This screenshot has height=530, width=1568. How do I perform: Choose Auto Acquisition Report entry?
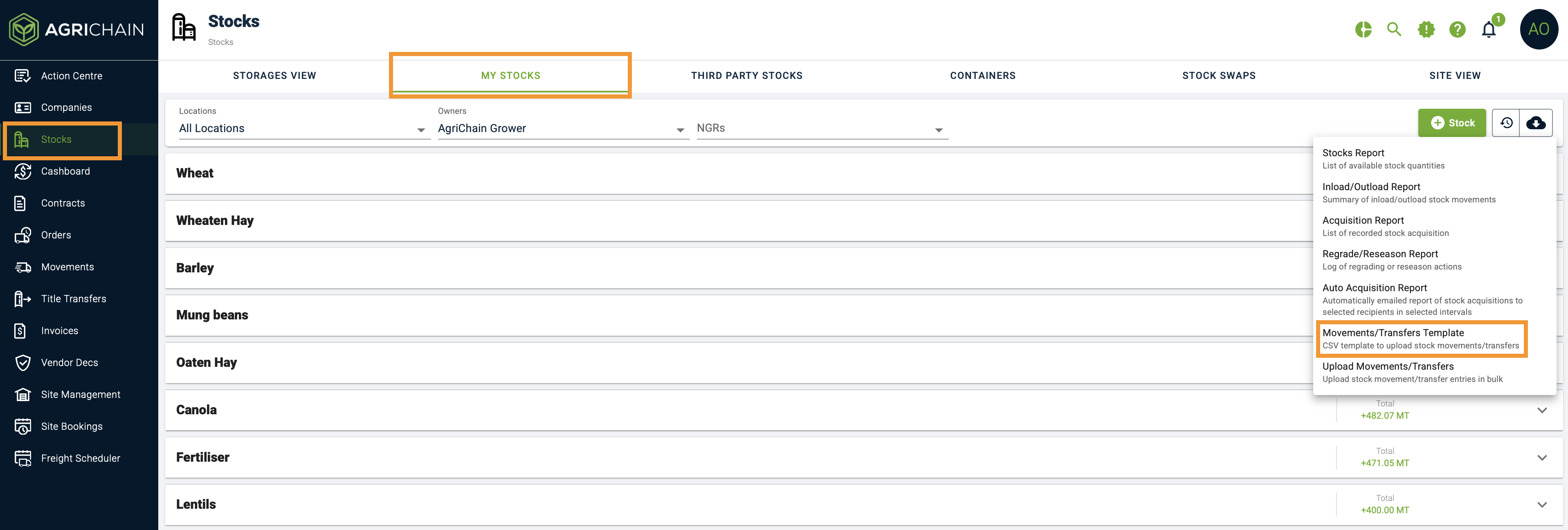point(1435,299)
